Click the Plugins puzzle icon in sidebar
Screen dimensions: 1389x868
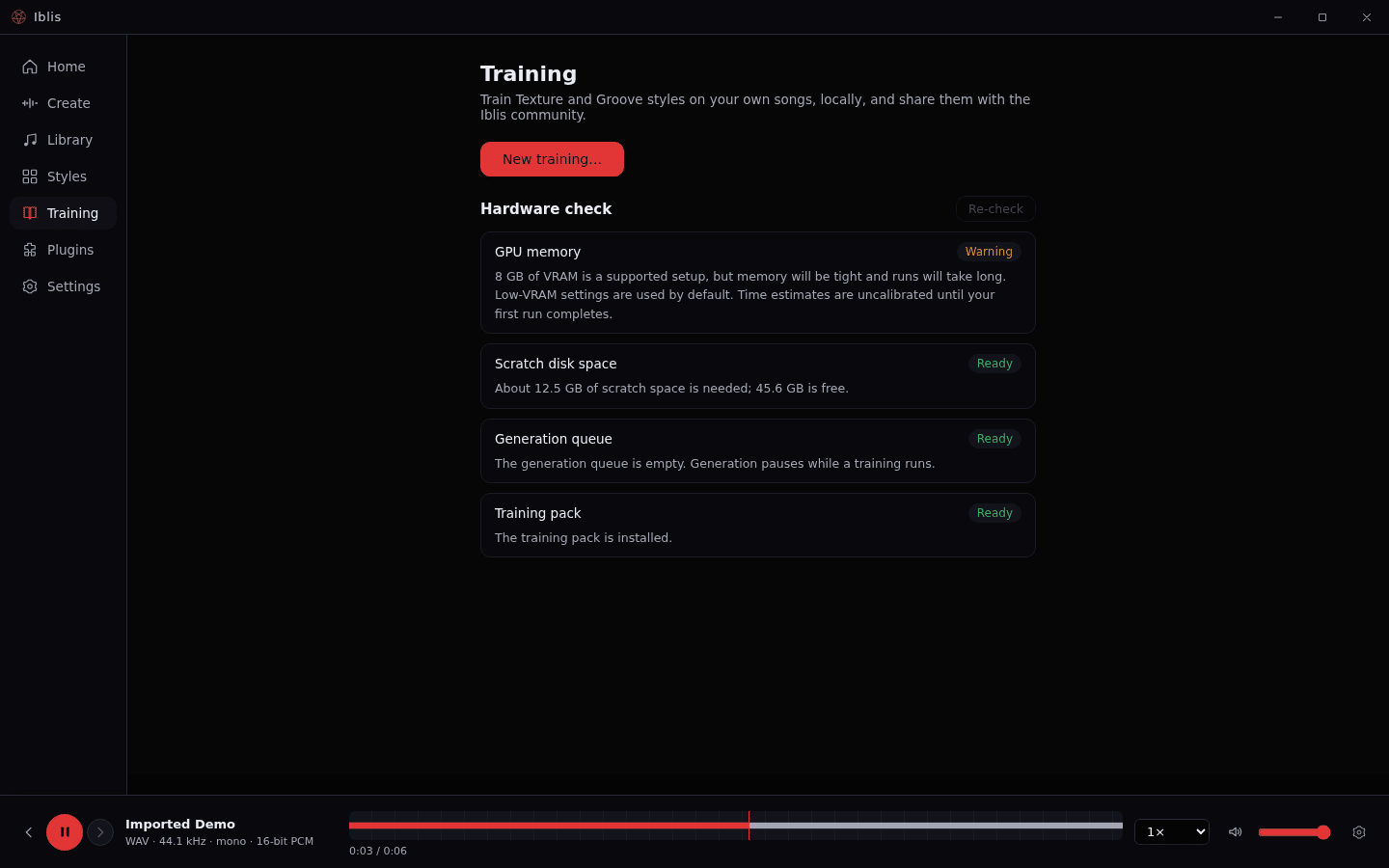tap(30, 250)
